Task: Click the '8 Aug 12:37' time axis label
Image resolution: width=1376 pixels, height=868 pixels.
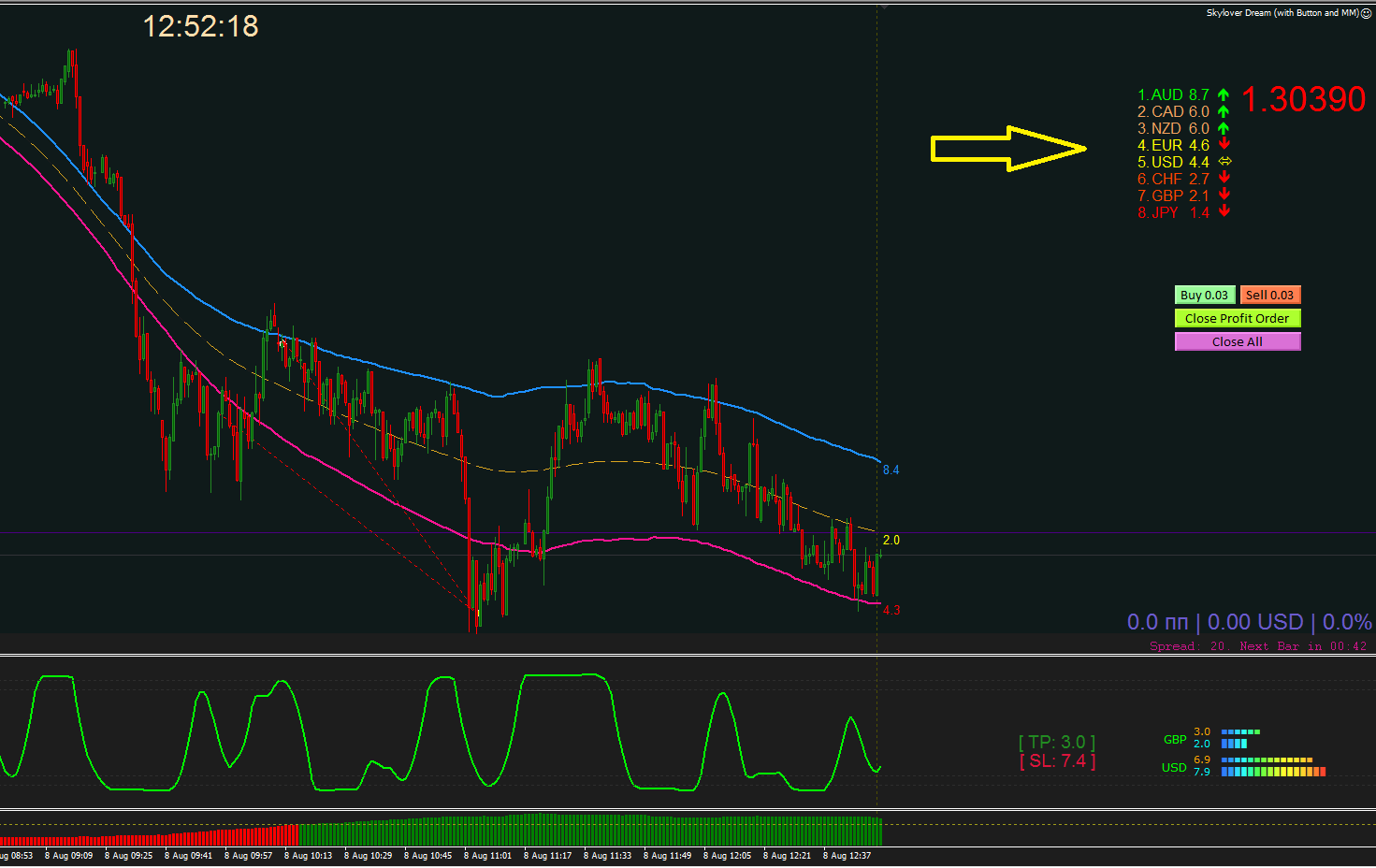Action: (847, 856)
